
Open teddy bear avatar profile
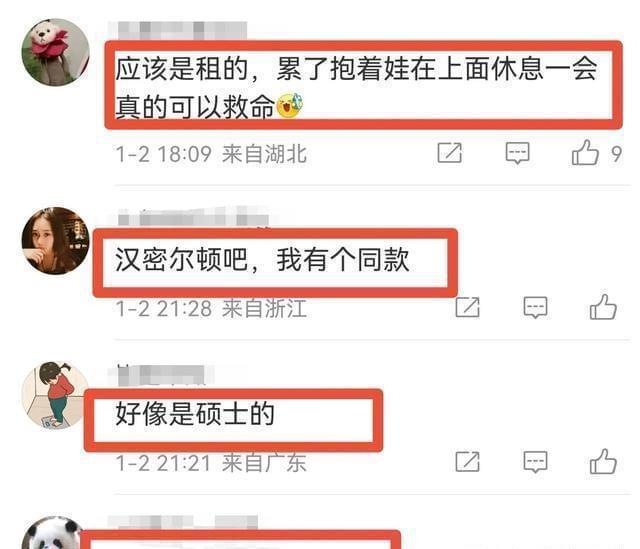(x=56, y=52)
